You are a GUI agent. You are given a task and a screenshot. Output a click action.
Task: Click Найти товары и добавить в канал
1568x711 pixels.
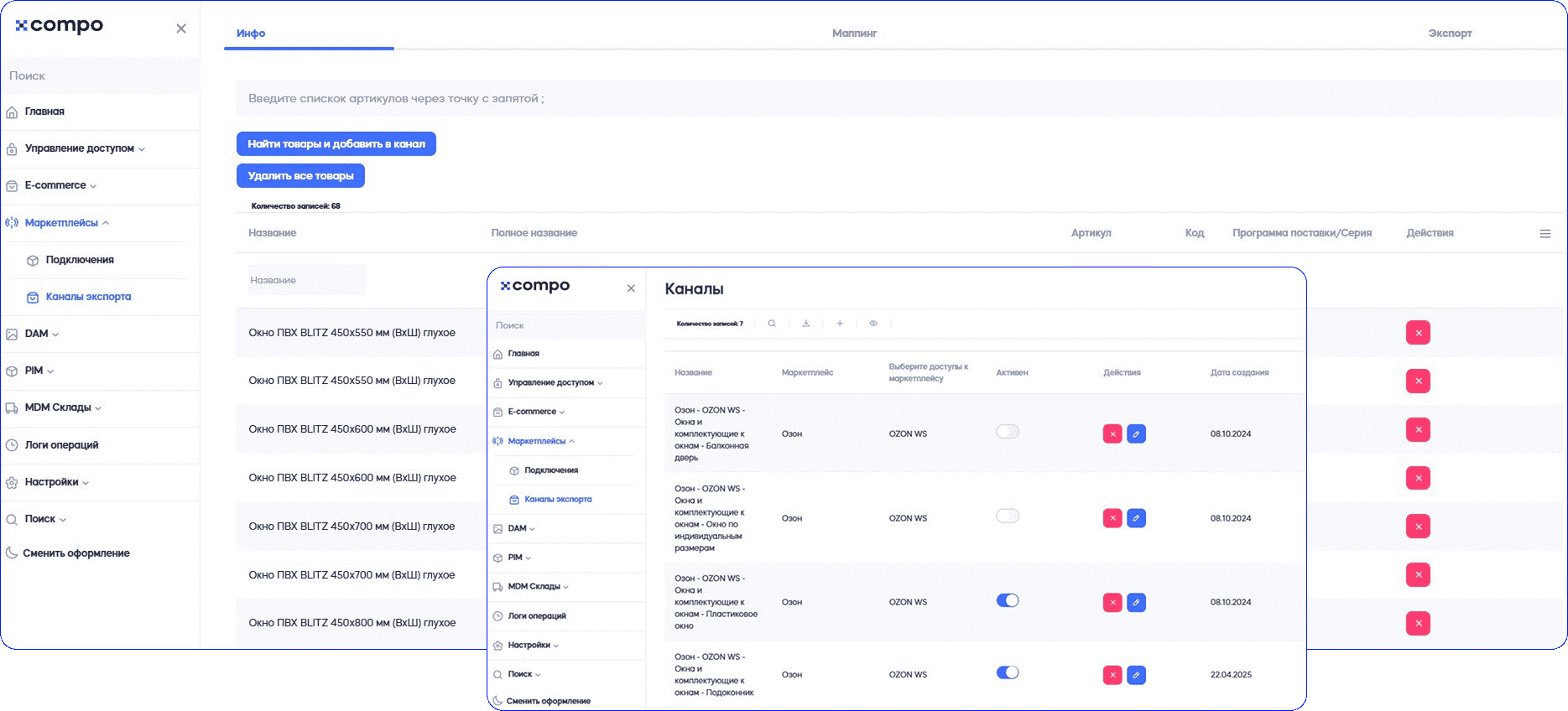tap(336, 144)
